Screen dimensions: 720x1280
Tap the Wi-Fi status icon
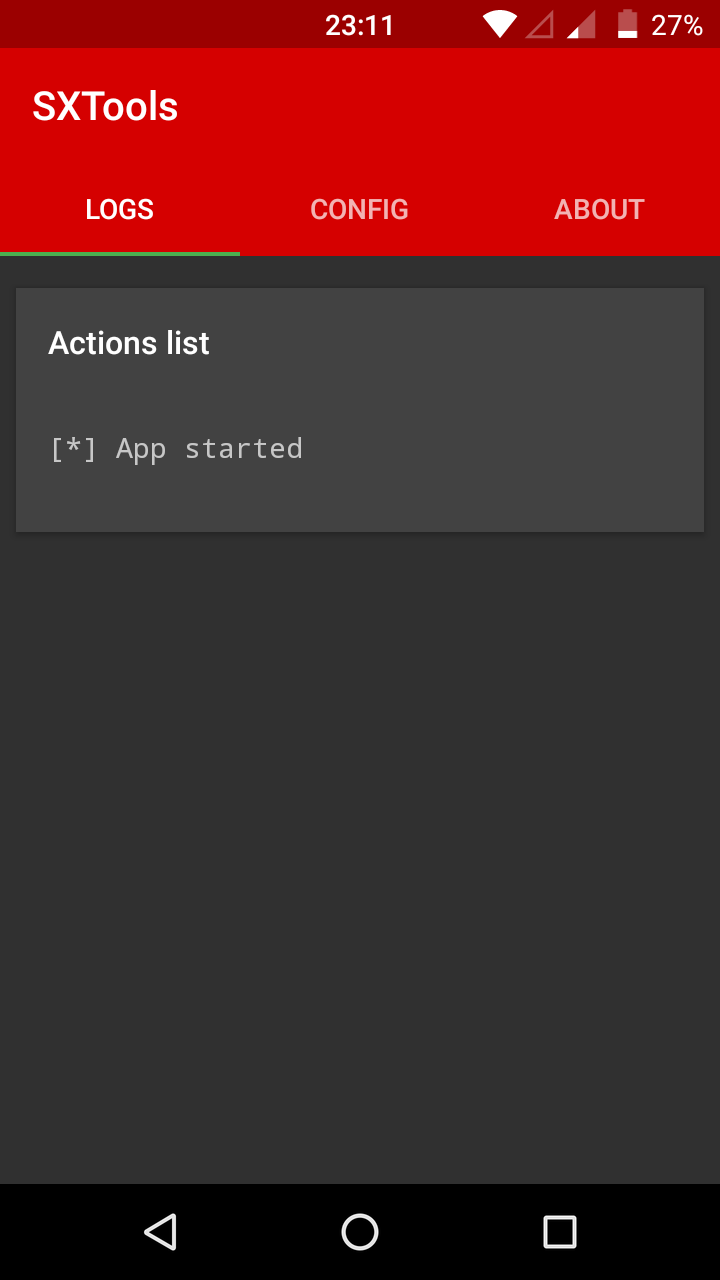[500, 24]
